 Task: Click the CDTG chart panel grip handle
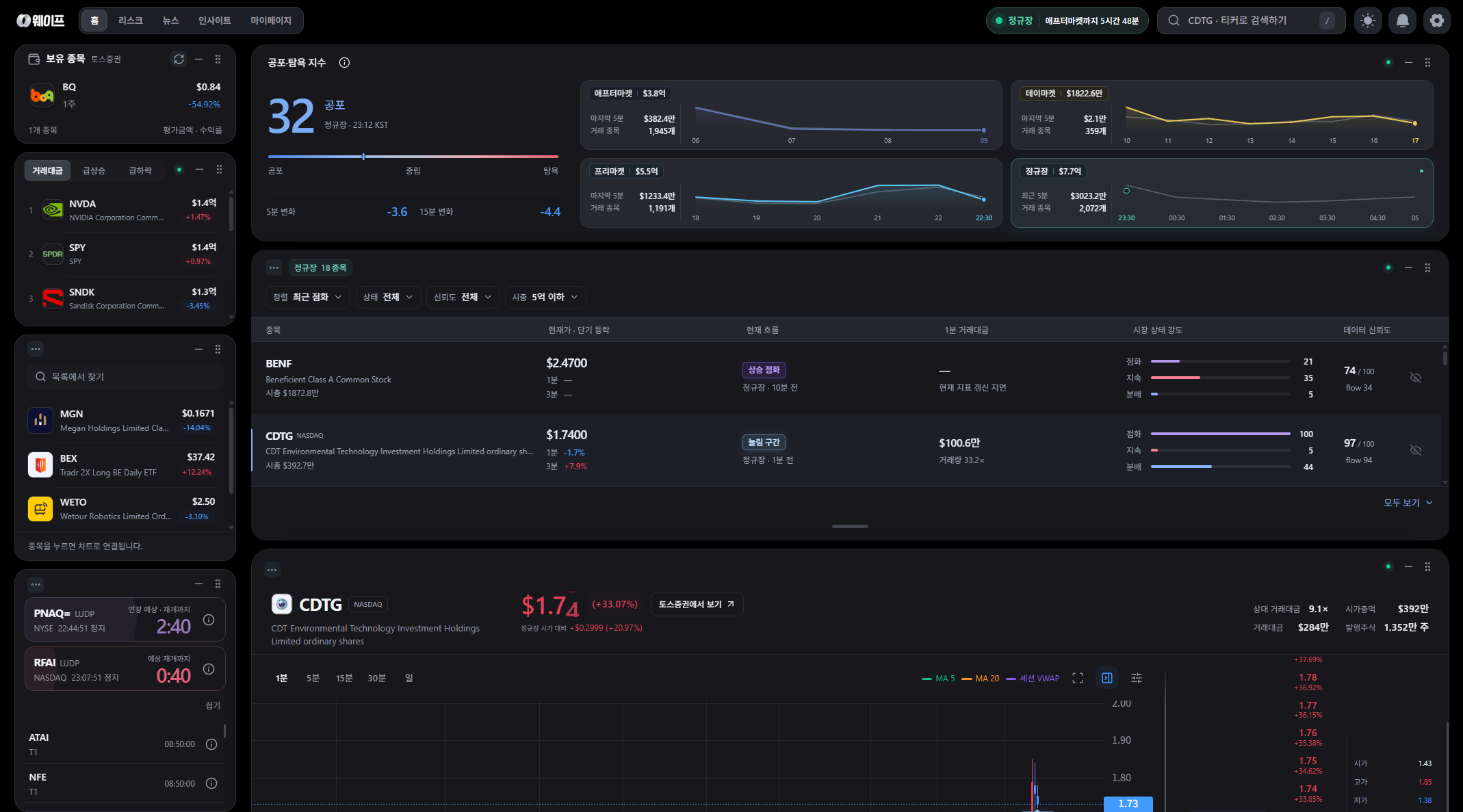point(1427,566)
